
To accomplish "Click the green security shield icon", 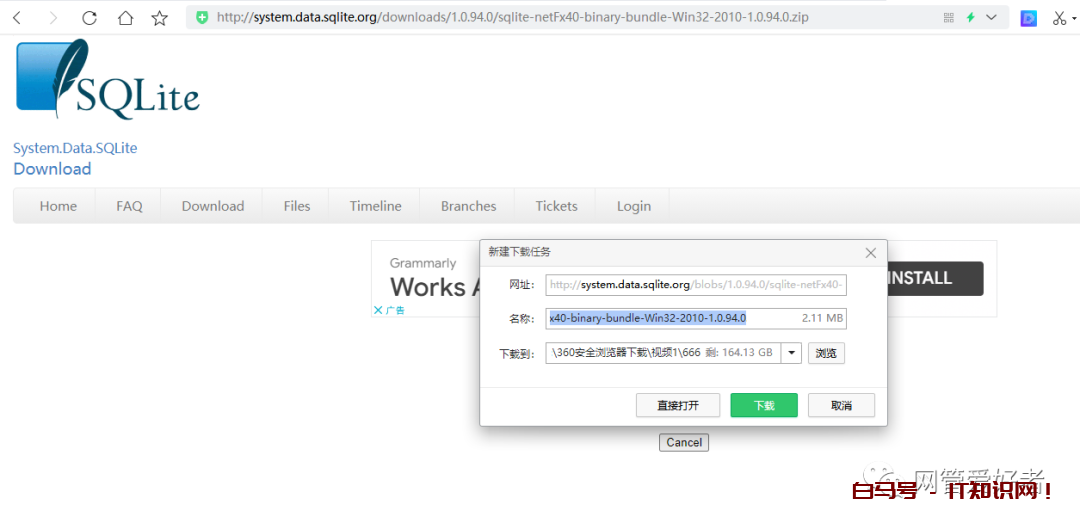I will pyautogui.click(x=202, y=18).
